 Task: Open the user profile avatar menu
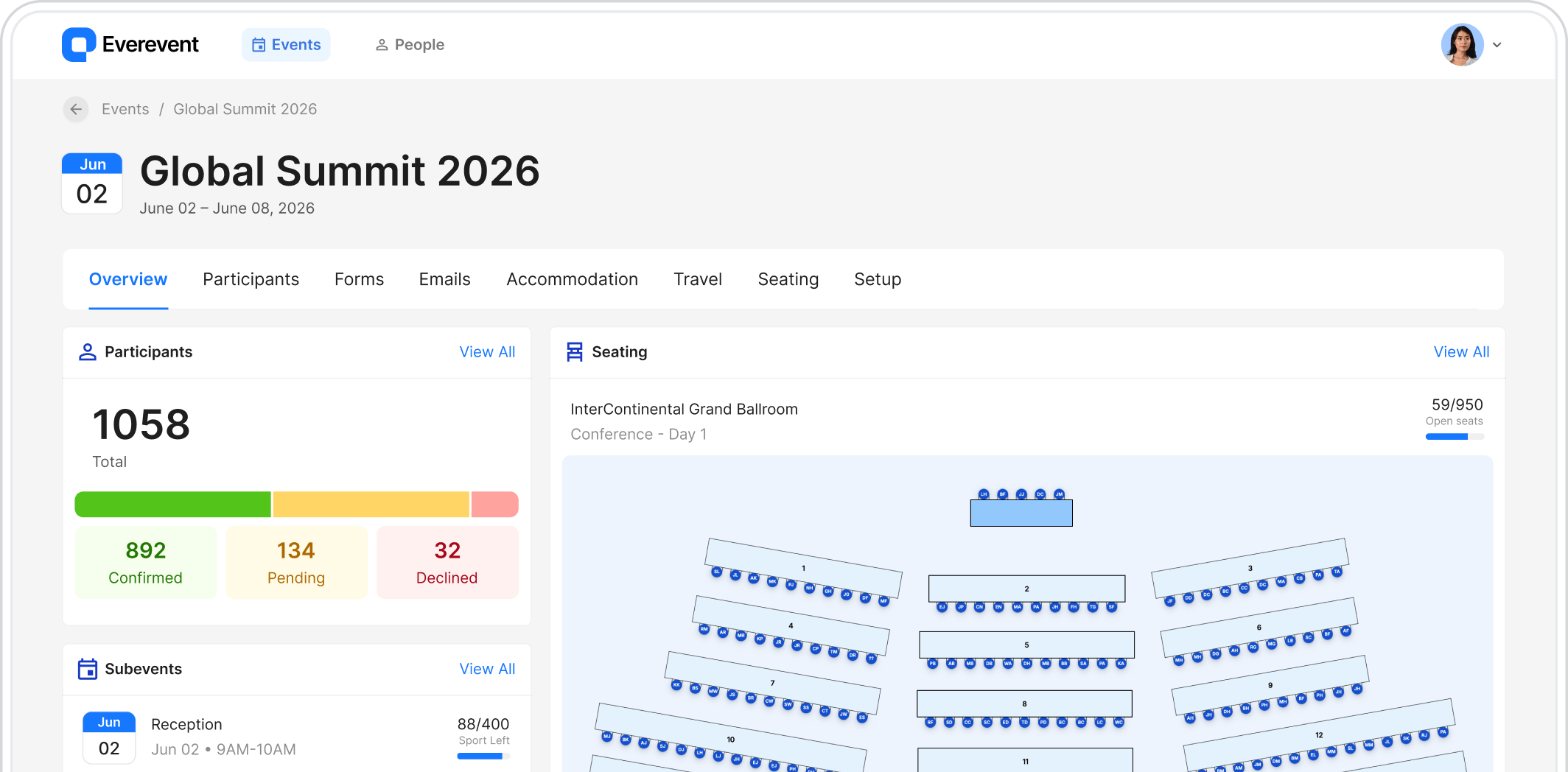pos(1462,44)
